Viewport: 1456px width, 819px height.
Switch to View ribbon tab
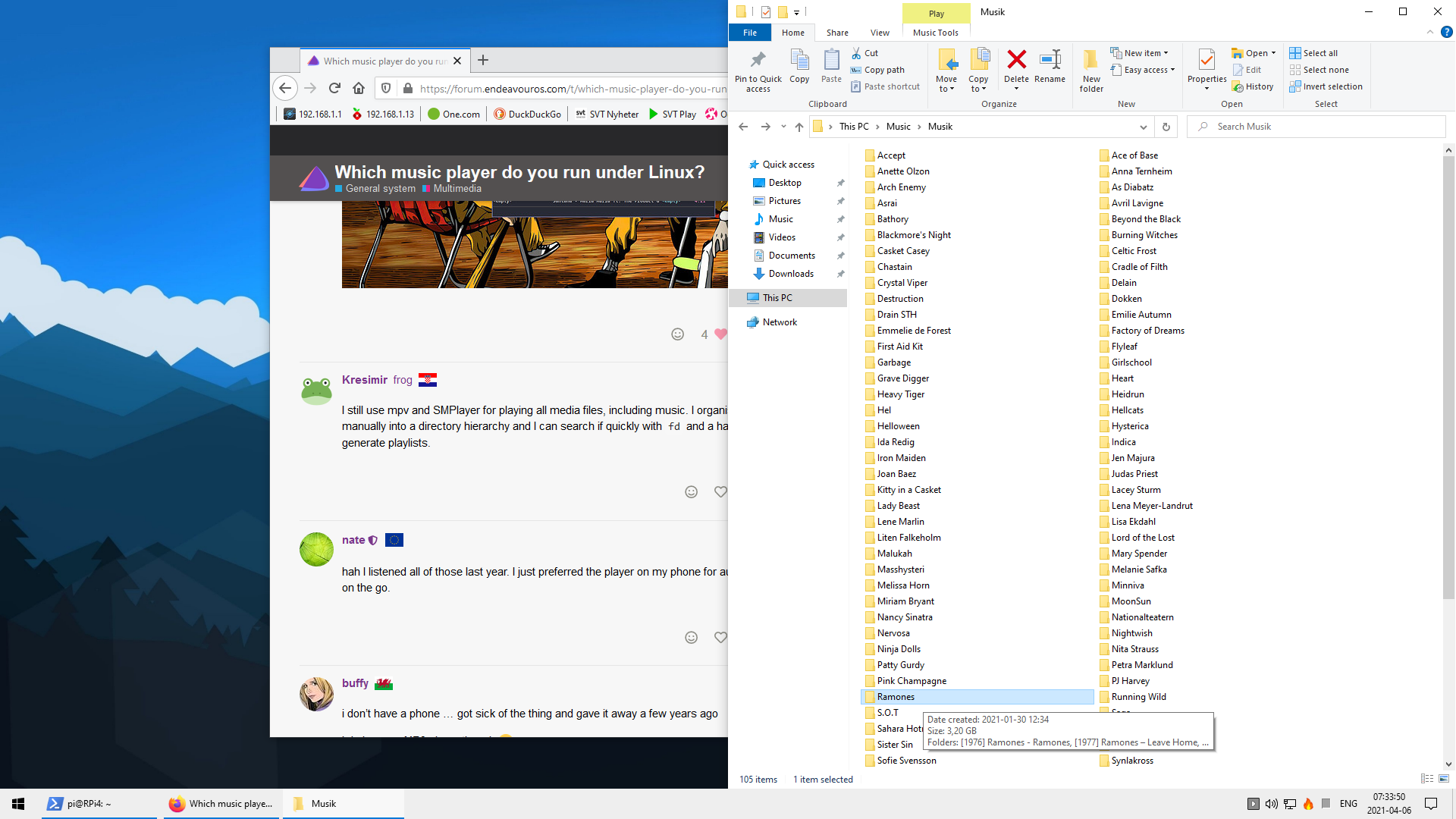(880, 33)
